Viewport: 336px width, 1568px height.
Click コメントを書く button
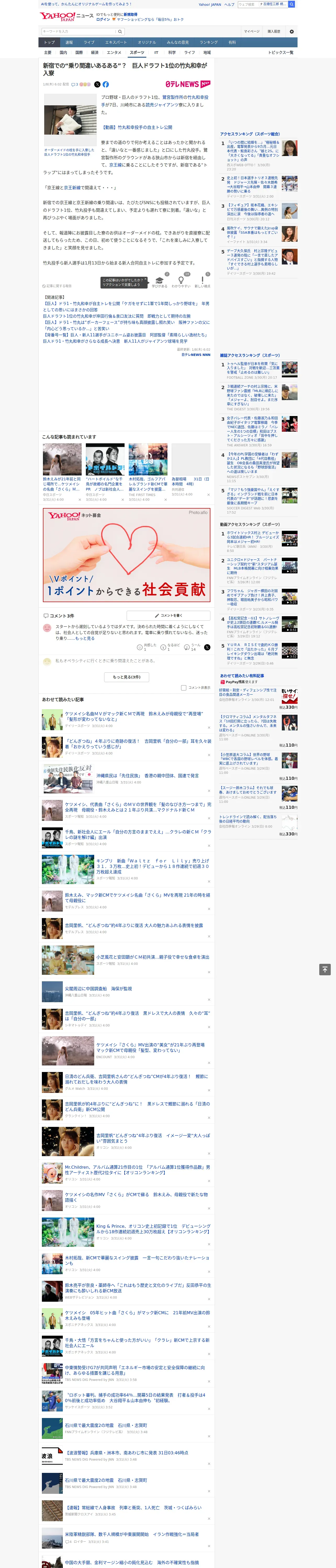click(x=168, y=615)
